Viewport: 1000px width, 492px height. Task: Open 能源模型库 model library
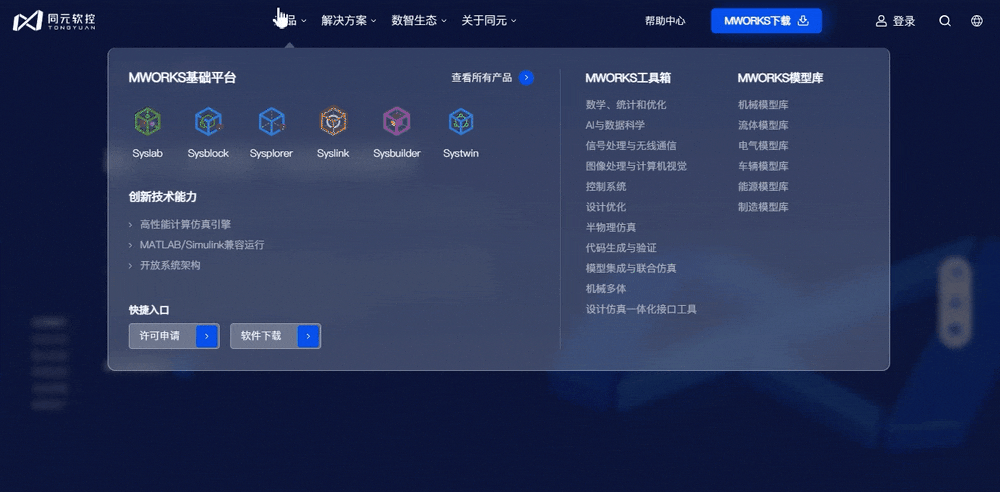coord(763,186)
